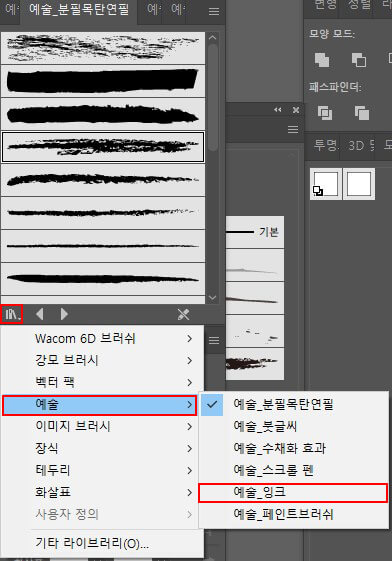Open the 예술_스크롤 펜 brush library
392x561 pixels.
tap(294, 470)
